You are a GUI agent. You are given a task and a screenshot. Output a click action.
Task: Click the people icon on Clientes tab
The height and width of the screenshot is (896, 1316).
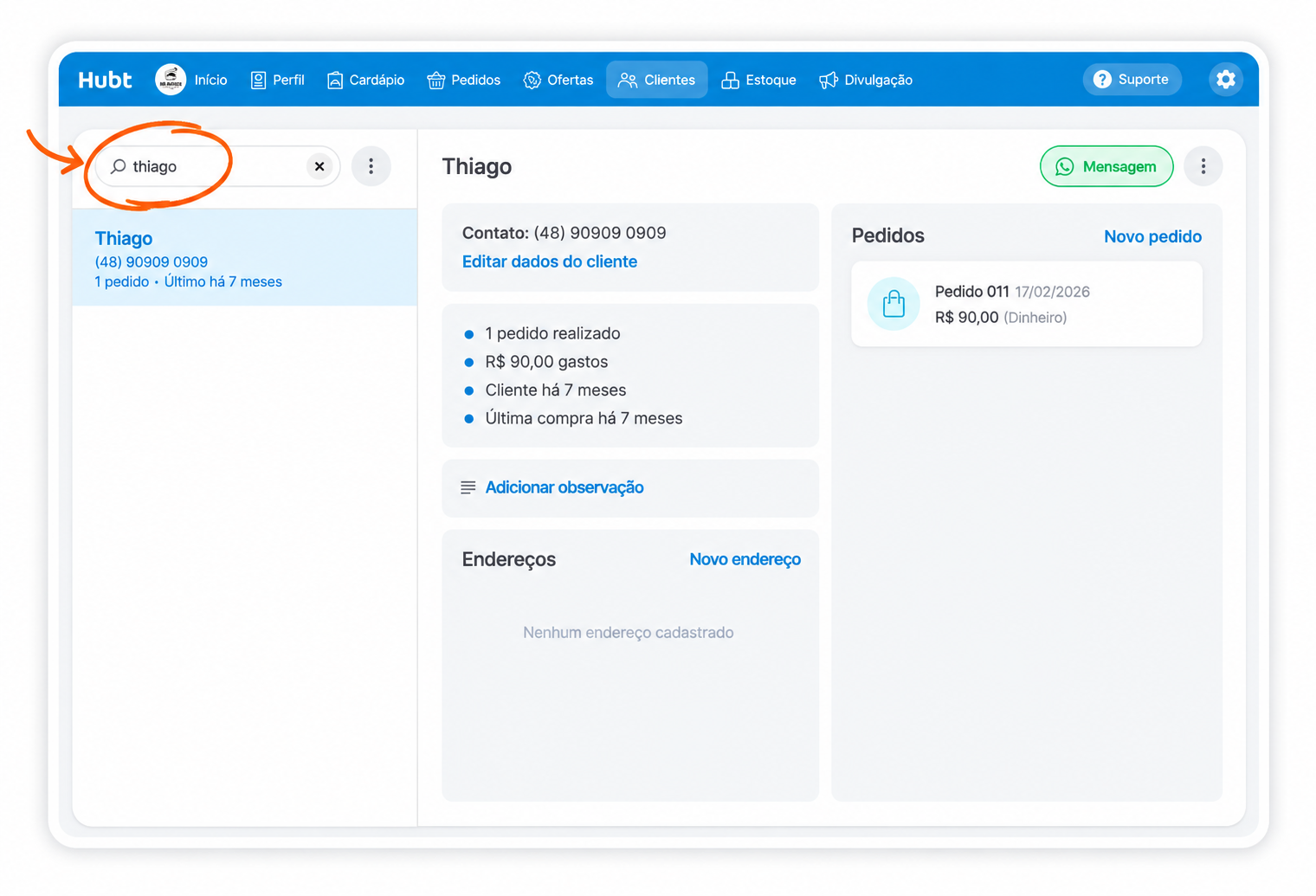628,80
